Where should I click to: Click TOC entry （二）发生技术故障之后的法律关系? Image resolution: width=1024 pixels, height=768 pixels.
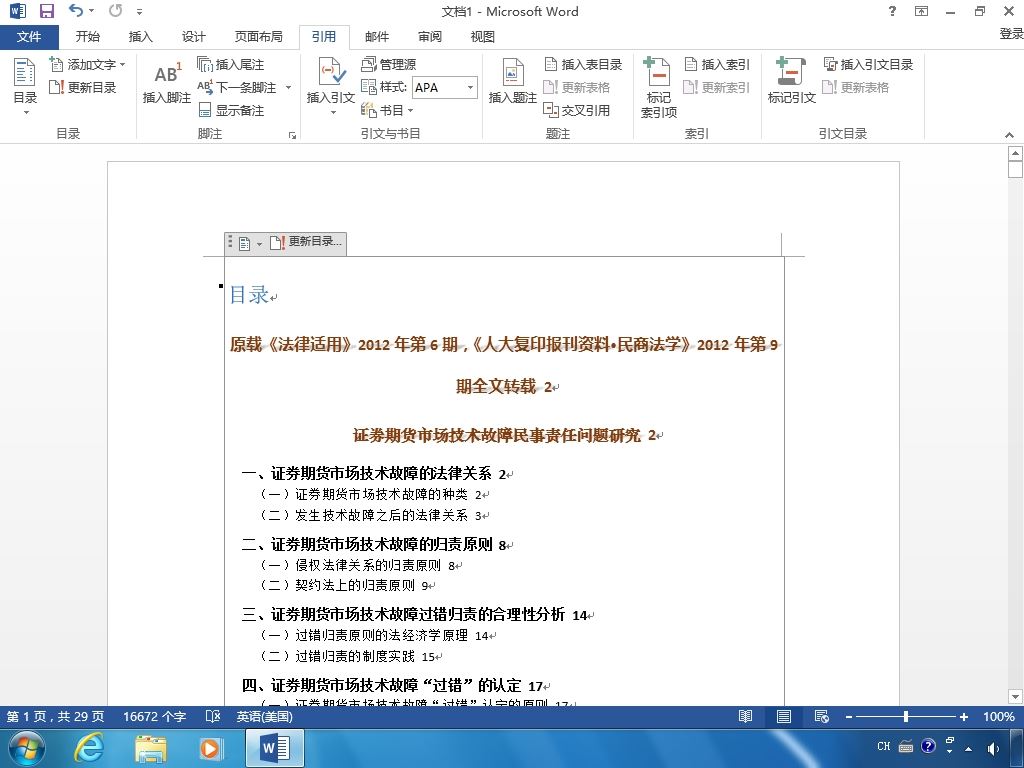pos(364,515)
